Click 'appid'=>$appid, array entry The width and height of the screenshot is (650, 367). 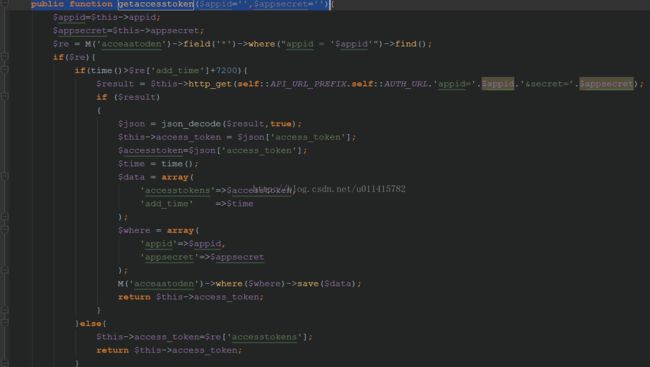pyautogui.click(x=182, y=243)
